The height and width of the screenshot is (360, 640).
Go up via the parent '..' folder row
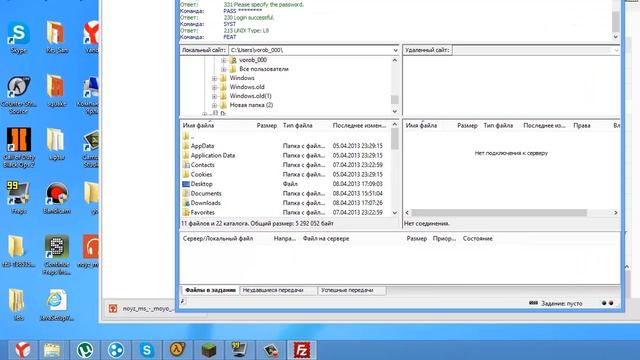pyautogui.click(x=285, y=136)
